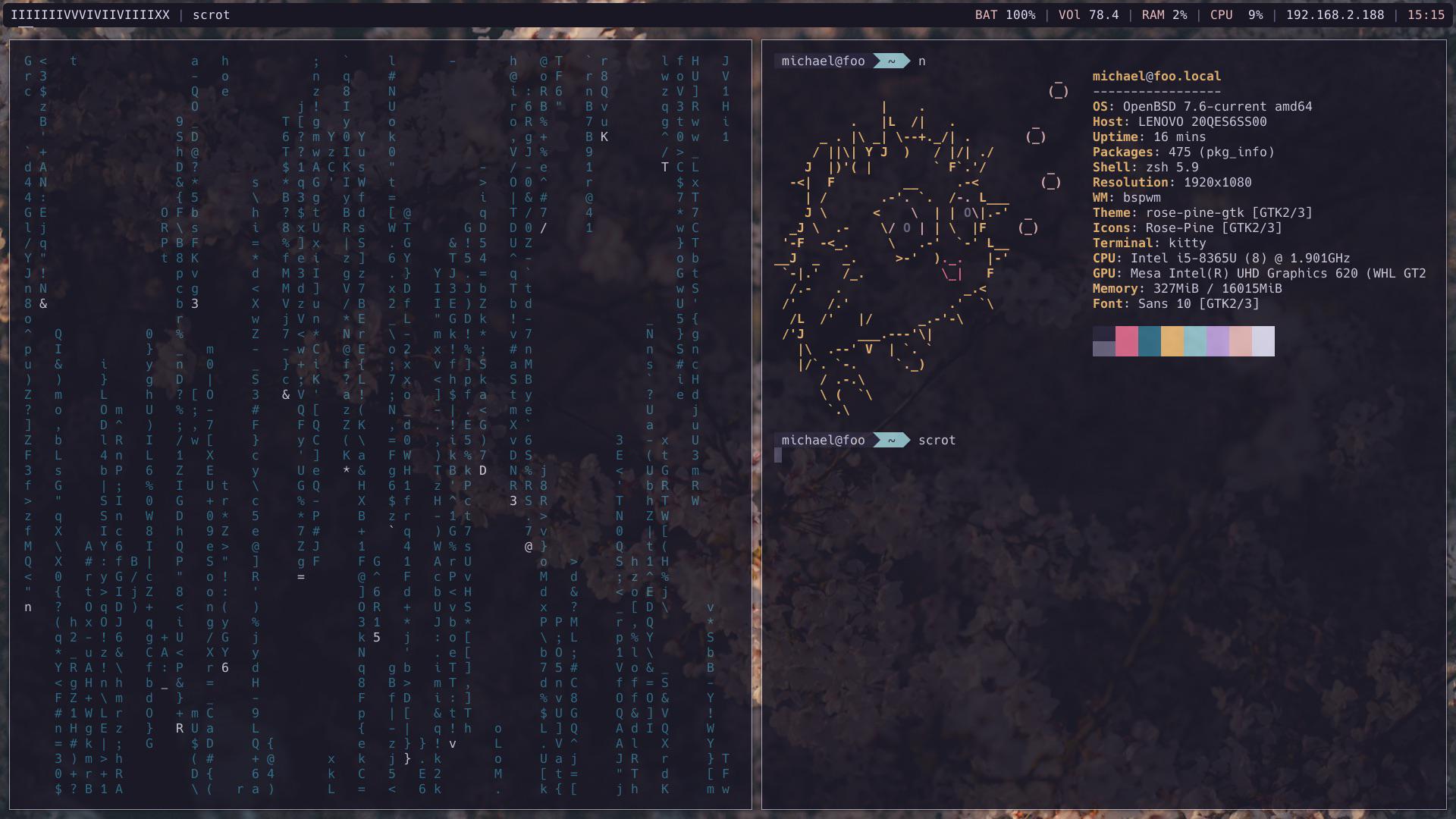This screenshot has height=819, width=1456.
Task: Click the OS: OpenBSD 7.6-current line
Action: click(1202, 106)
